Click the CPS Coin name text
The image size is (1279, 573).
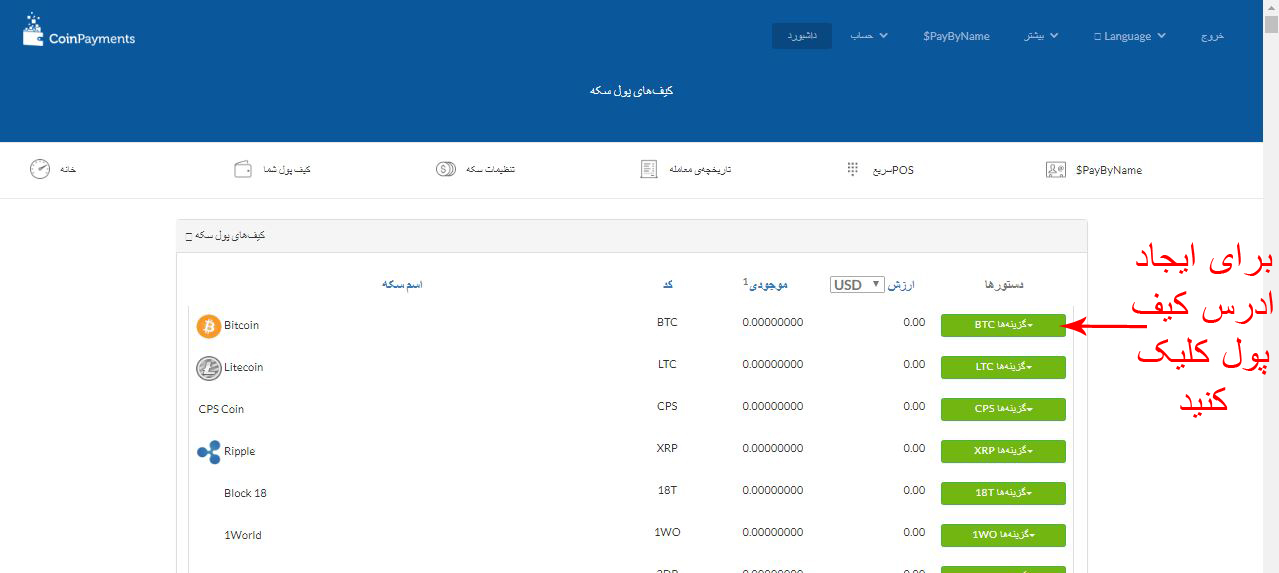221,410
